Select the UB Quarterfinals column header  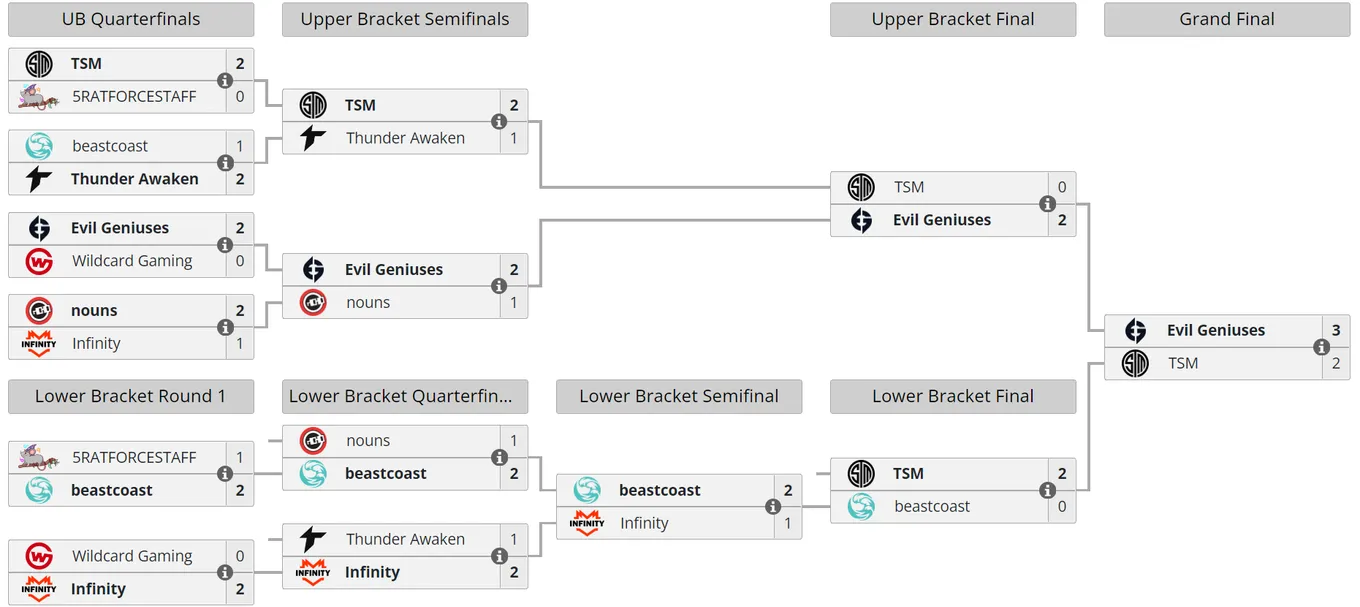[131, 19]
